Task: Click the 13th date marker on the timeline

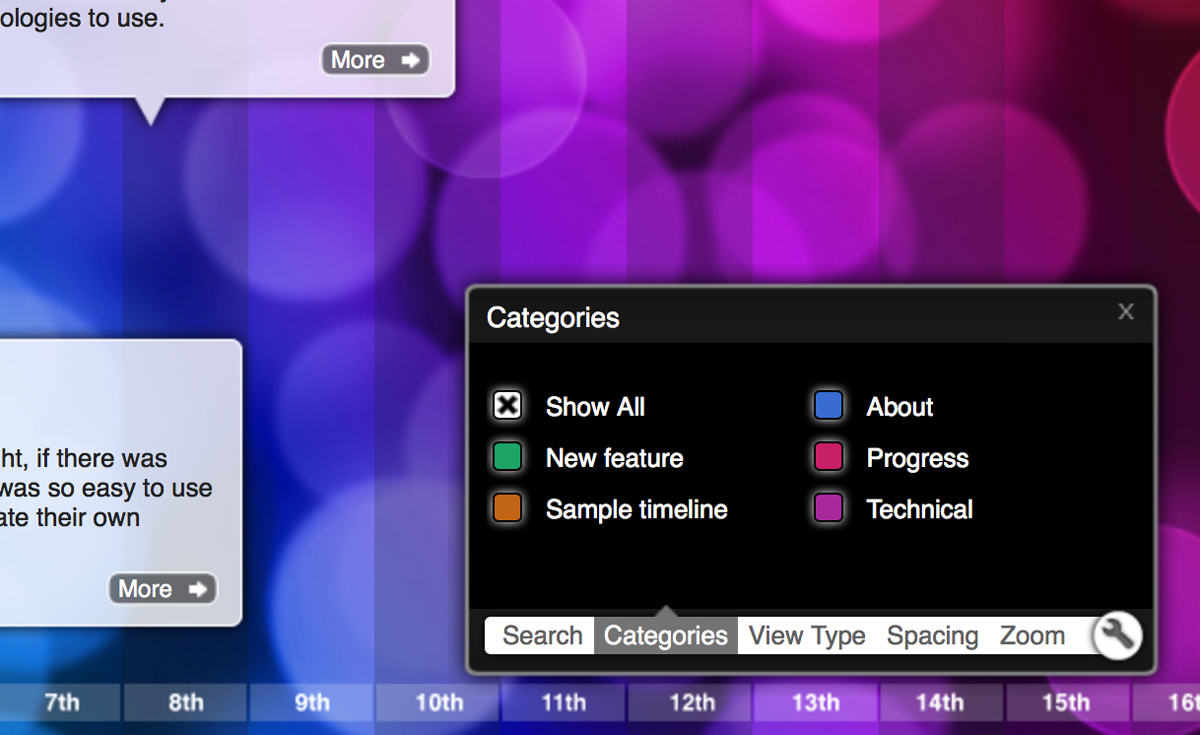Action: tap(815, 703)
